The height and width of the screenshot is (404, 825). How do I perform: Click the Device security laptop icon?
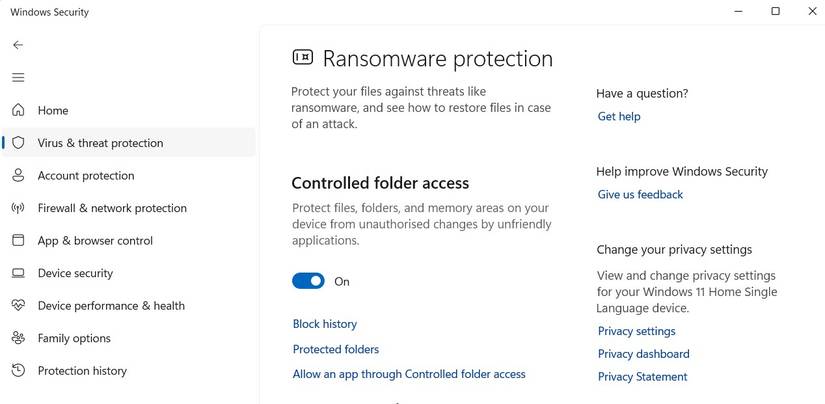point(18,273)
